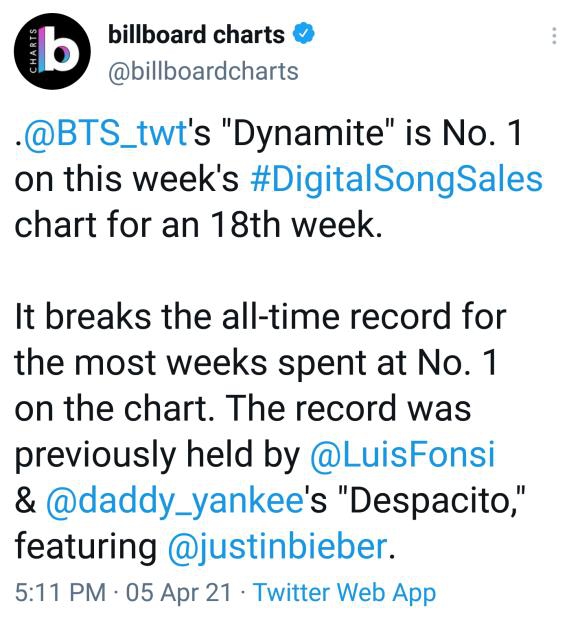
Task: Open the billboard charts display name
Action: click(x=196, y=35)
